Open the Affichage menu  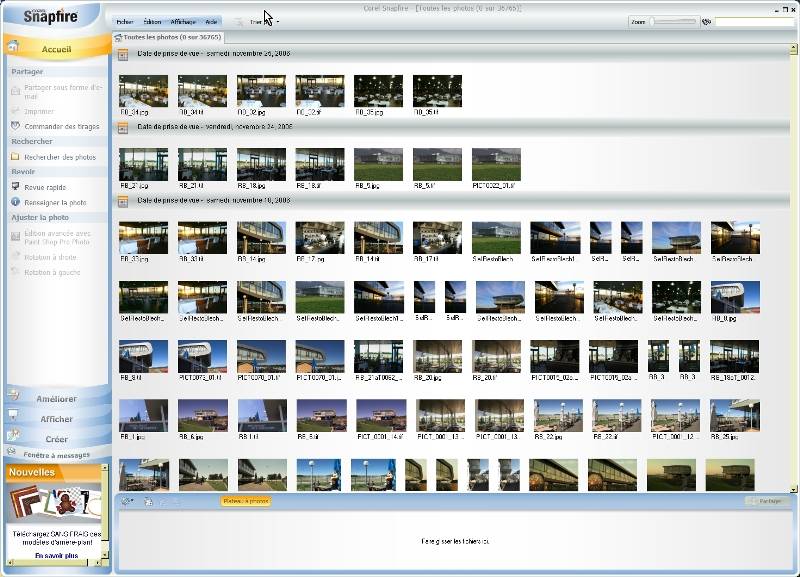point(183,21)
